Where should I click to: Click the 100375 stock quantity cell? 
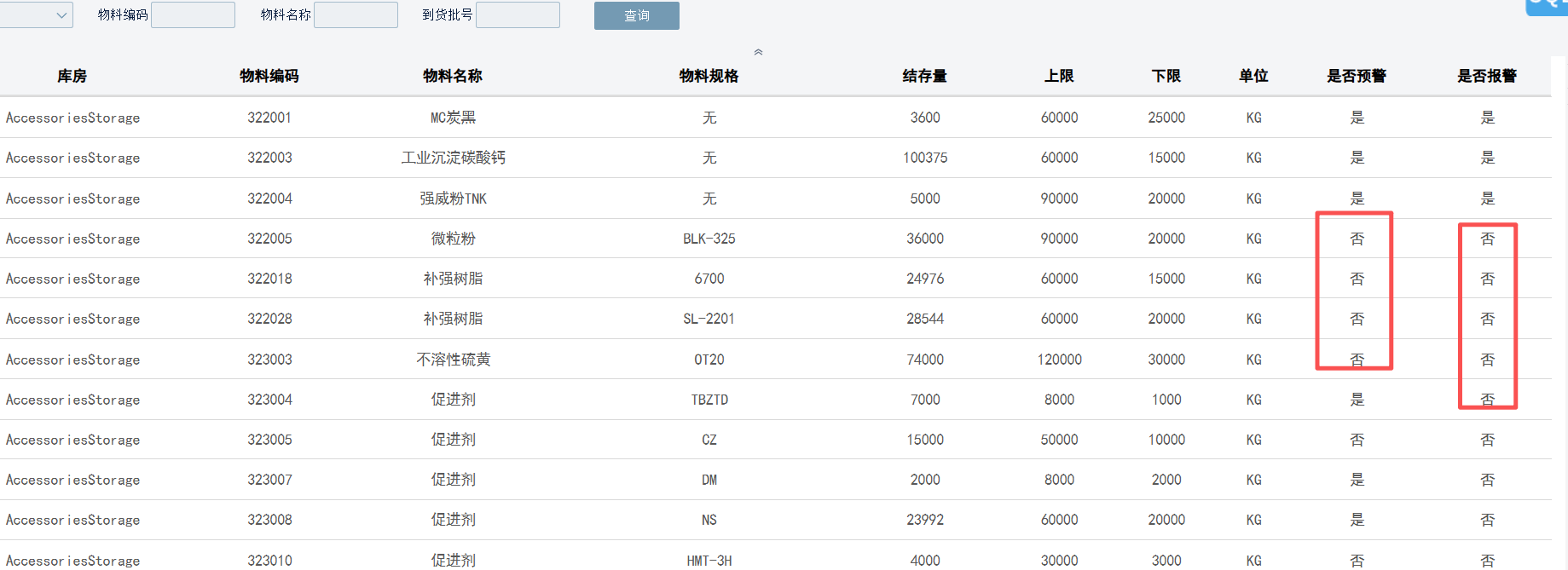click(924, 158)
